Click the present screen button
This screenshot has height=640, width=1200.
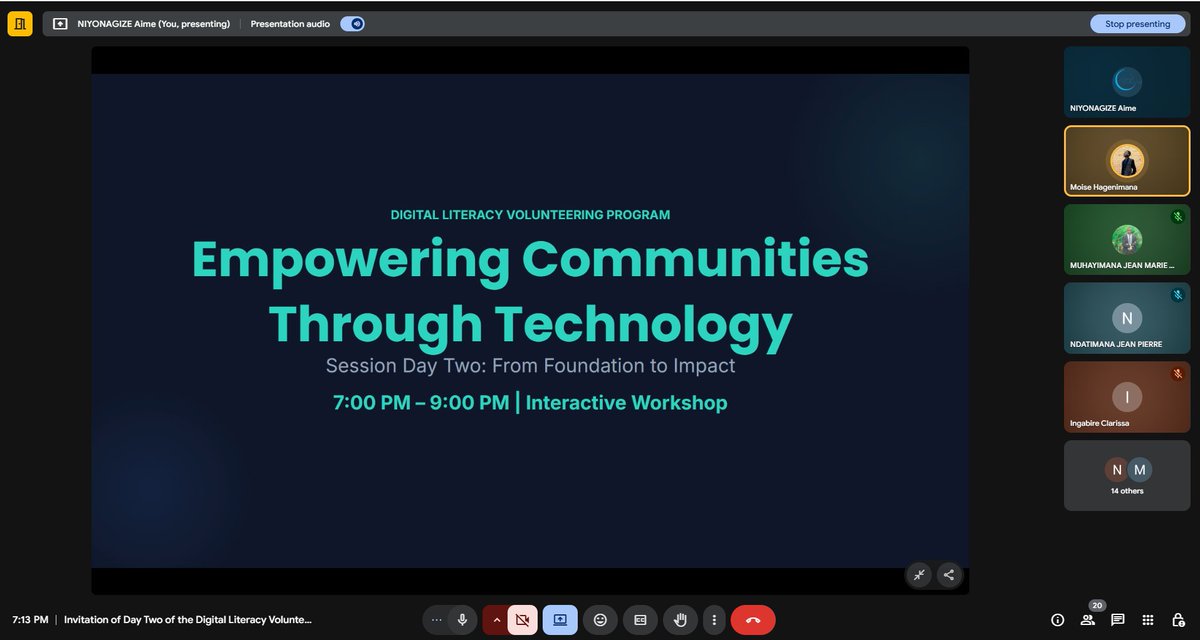[560, 620]
